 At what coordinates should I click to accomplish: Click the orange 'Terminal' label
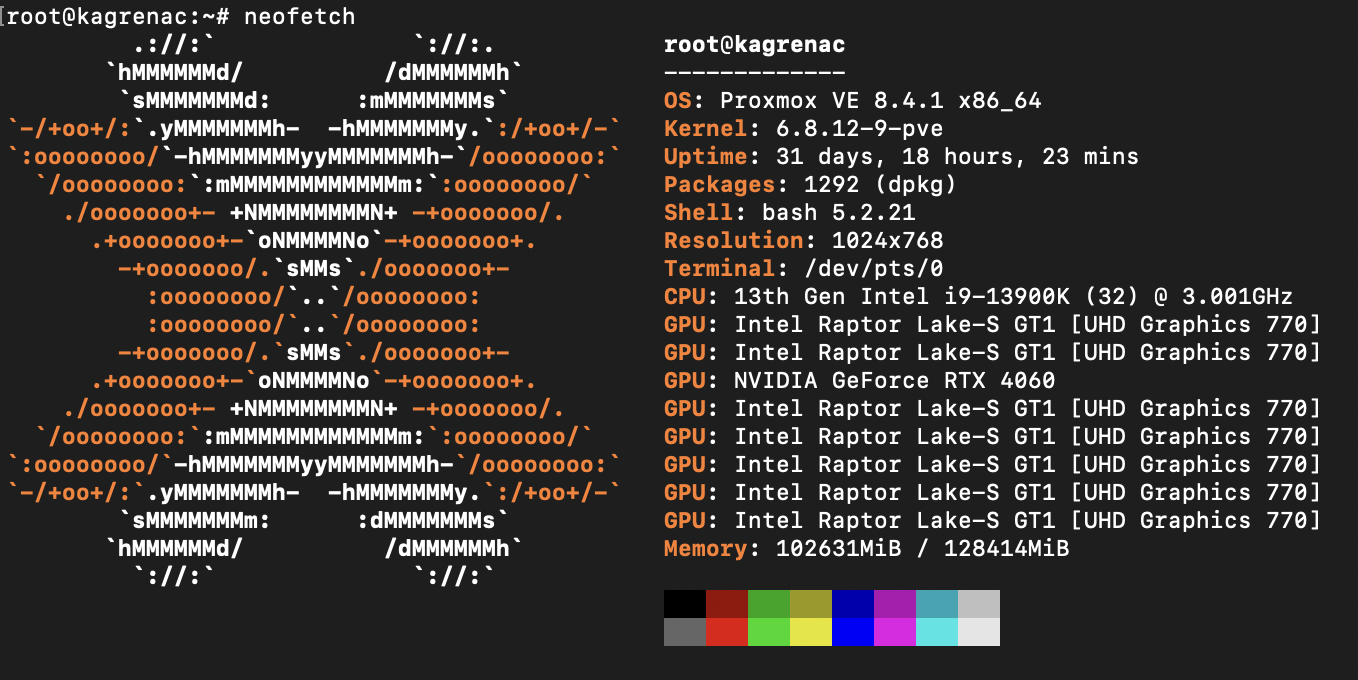[720, 269]
